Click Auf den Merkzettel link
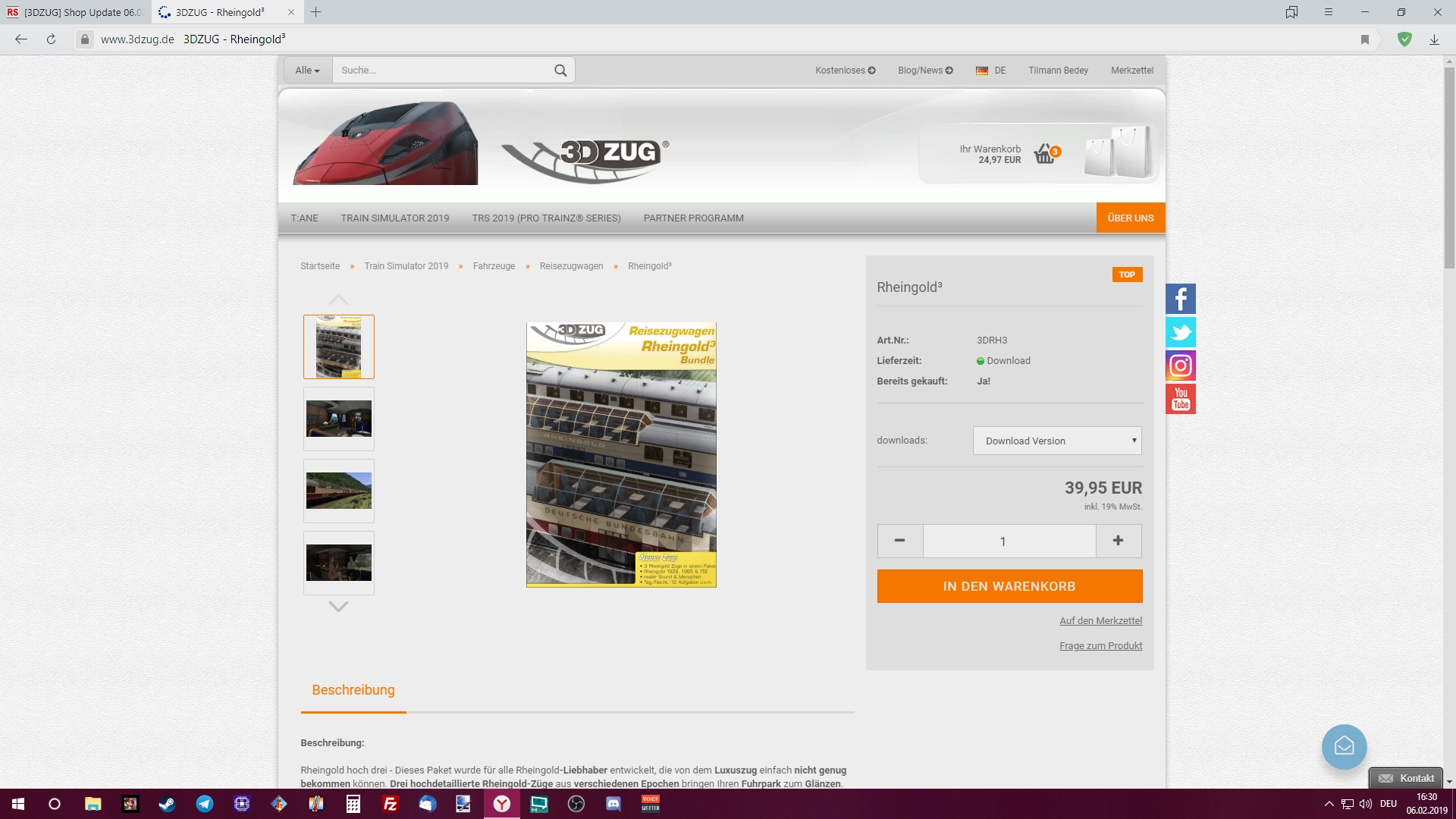 pyautogui.click(x=1100, y=621)
